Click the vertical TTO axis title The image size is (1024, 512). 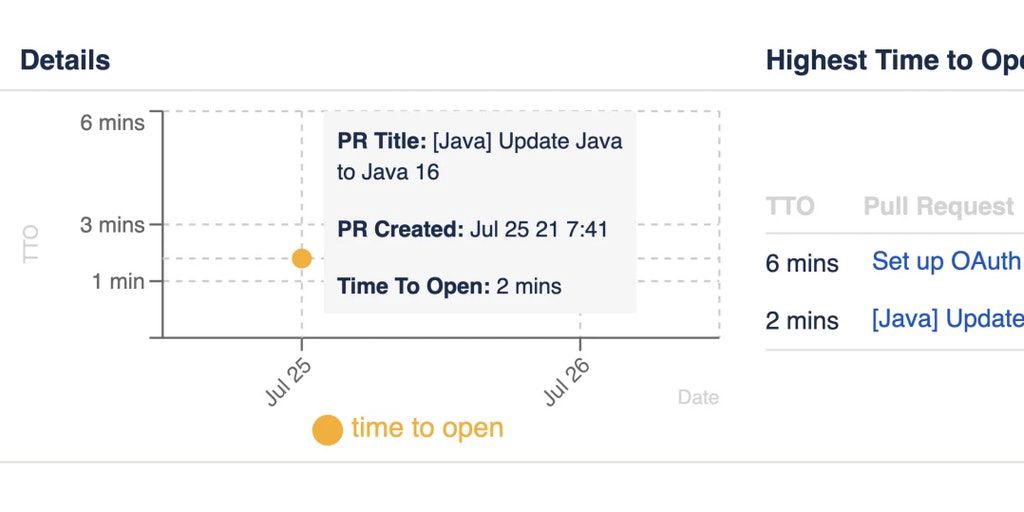pyautogui.click(x=31, y=244)
